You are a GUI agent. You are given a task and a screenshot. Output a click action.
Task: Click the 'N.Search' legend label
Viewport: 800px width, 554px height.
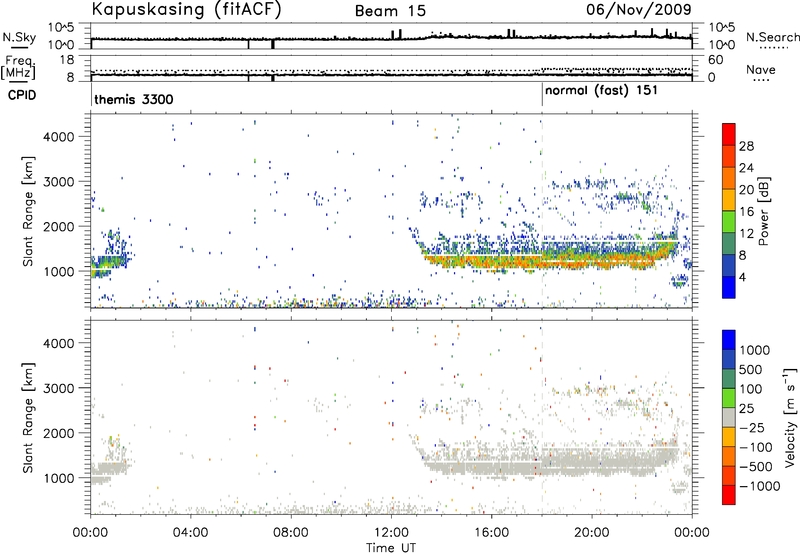(772, 37)
